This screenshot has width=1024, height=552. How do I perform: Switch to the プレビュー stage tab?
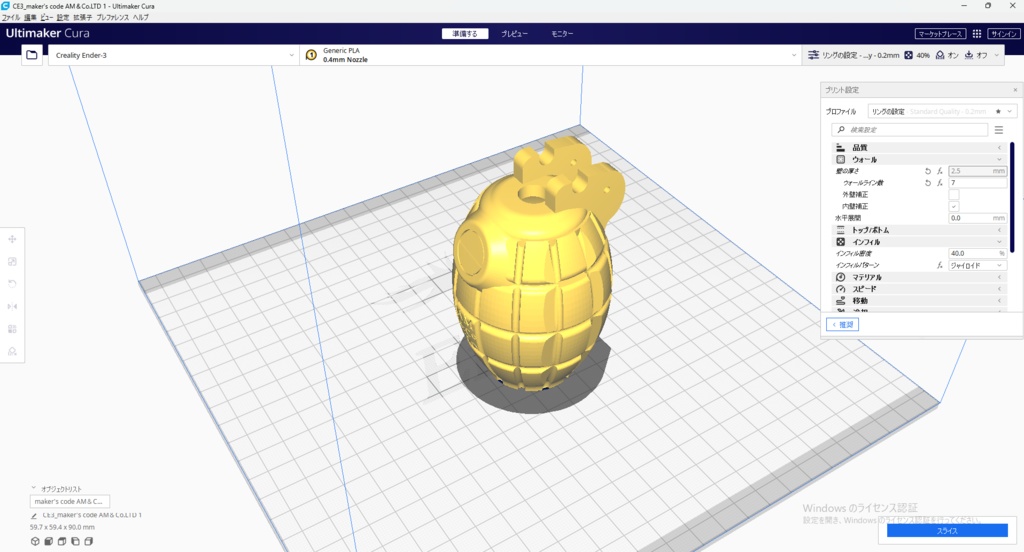tap(515, 33)
